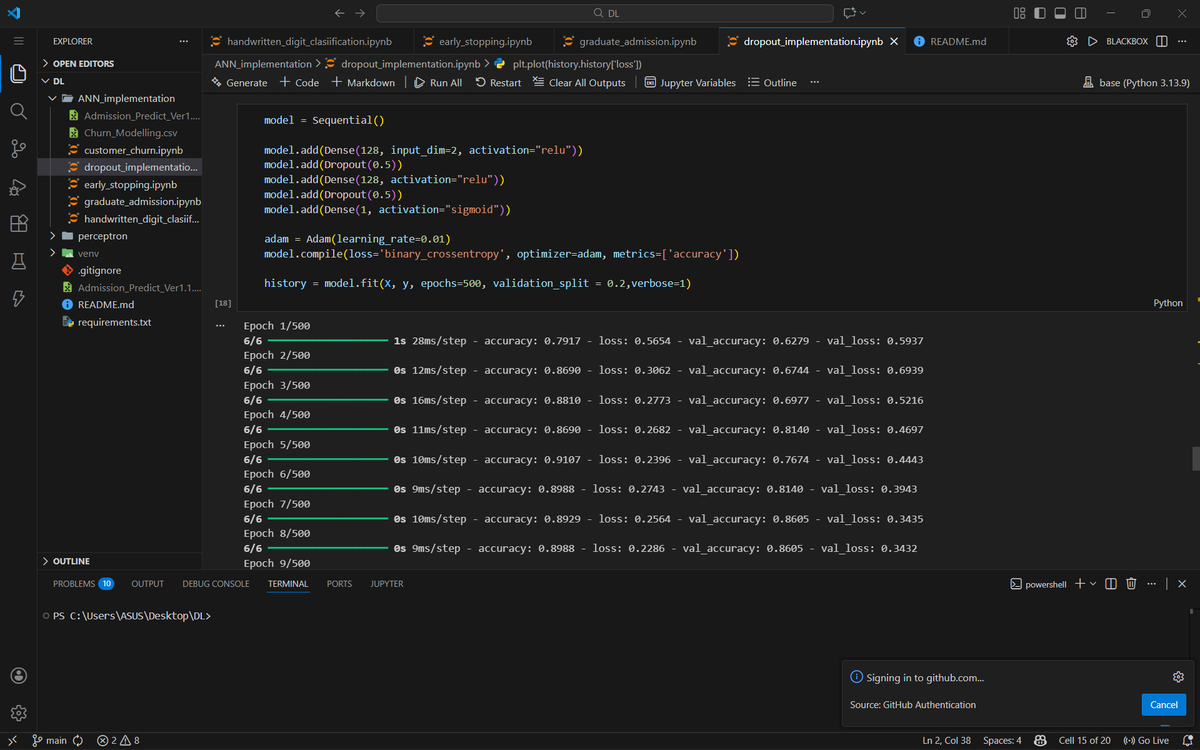
Task: Clear All Outputs in notebook
Action: 579,83
